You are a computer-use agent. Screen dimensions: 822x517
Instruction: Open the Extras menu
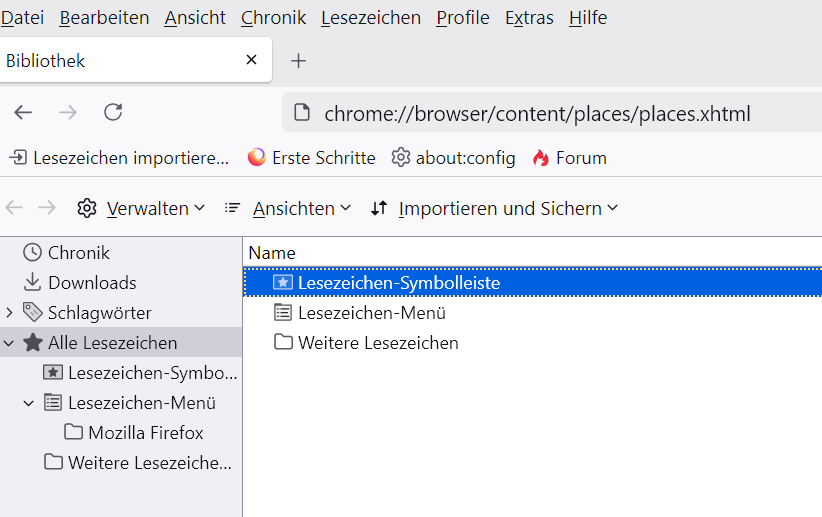(529, 18)
